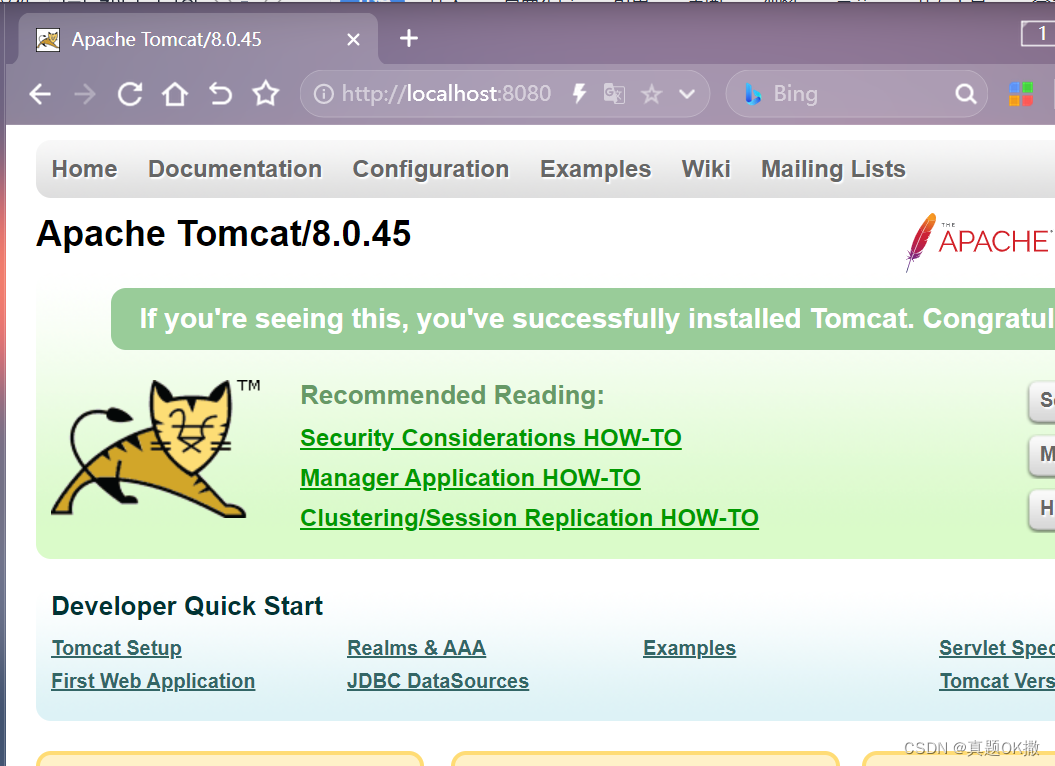The width and height of the screenshot is (1055, 766).
Task: Click the Recommended Reading heading
Action: coord(452,395)
